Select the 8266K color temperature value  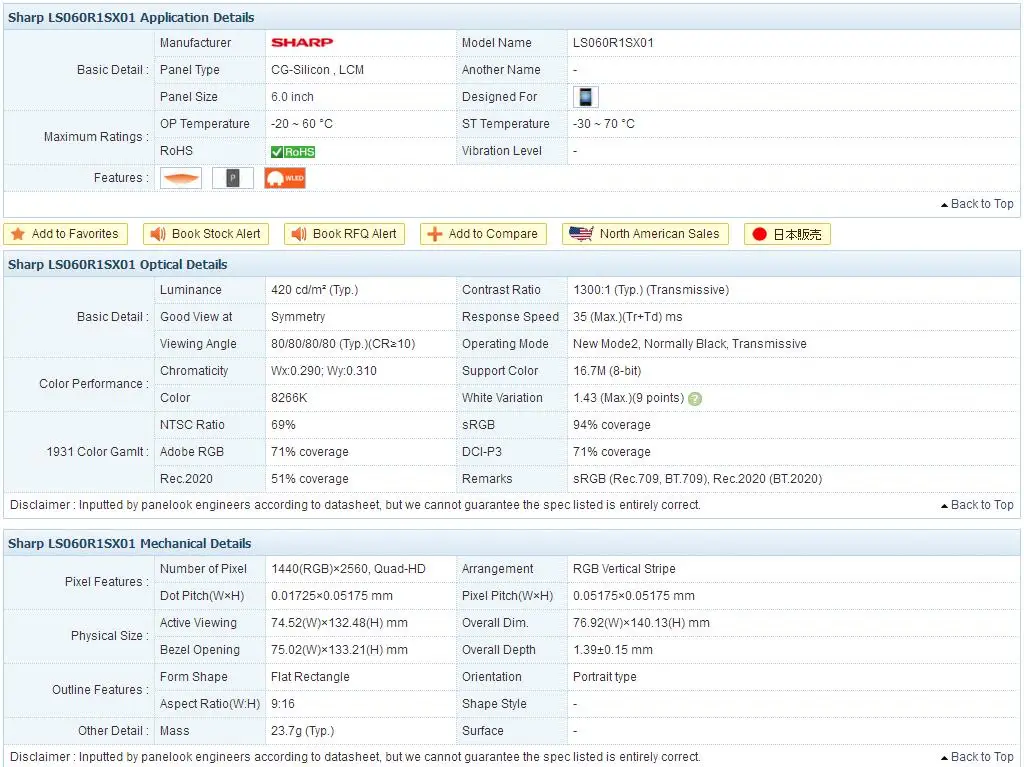(289, 398)
